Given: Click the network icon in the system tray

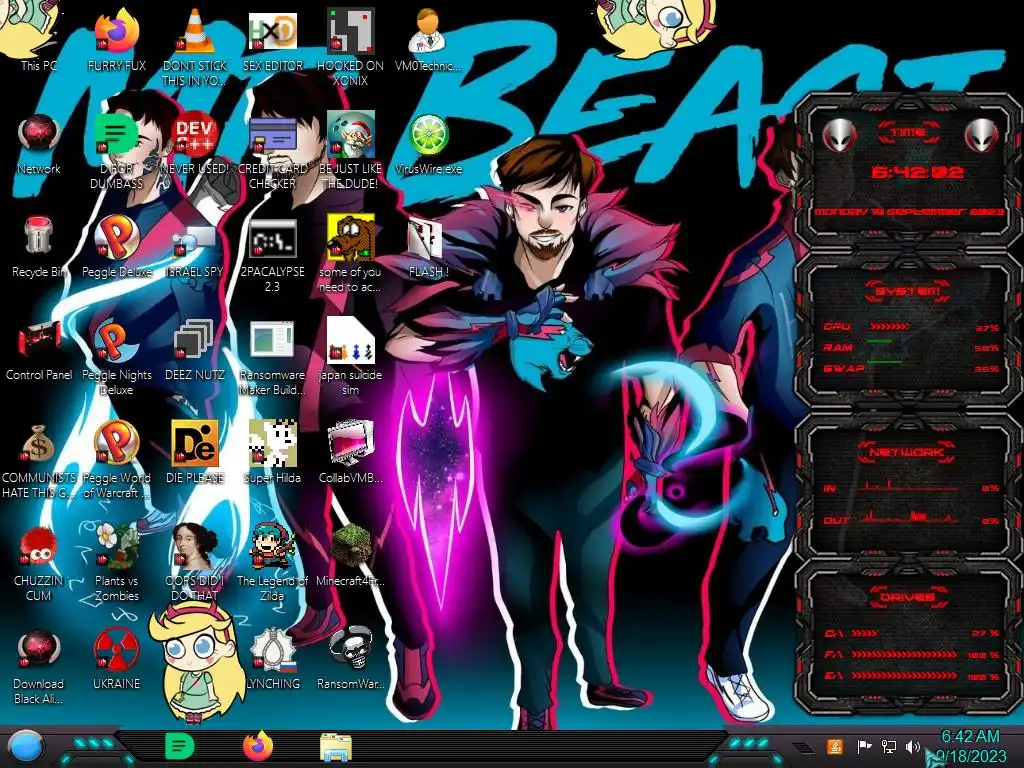Looking at the screenshot, I should tap(888, 746).
